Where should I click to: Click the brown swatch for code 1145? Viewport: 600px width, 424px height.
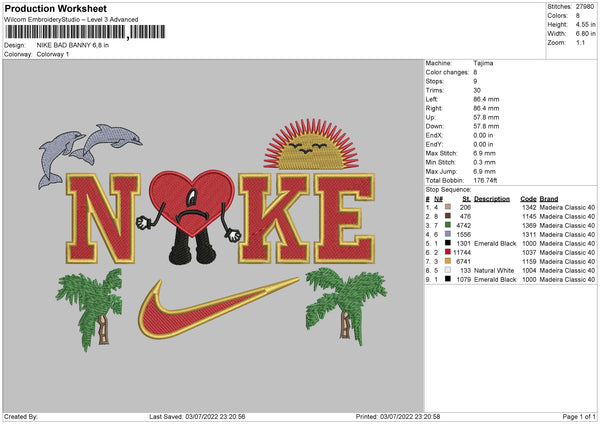point(447,216)
